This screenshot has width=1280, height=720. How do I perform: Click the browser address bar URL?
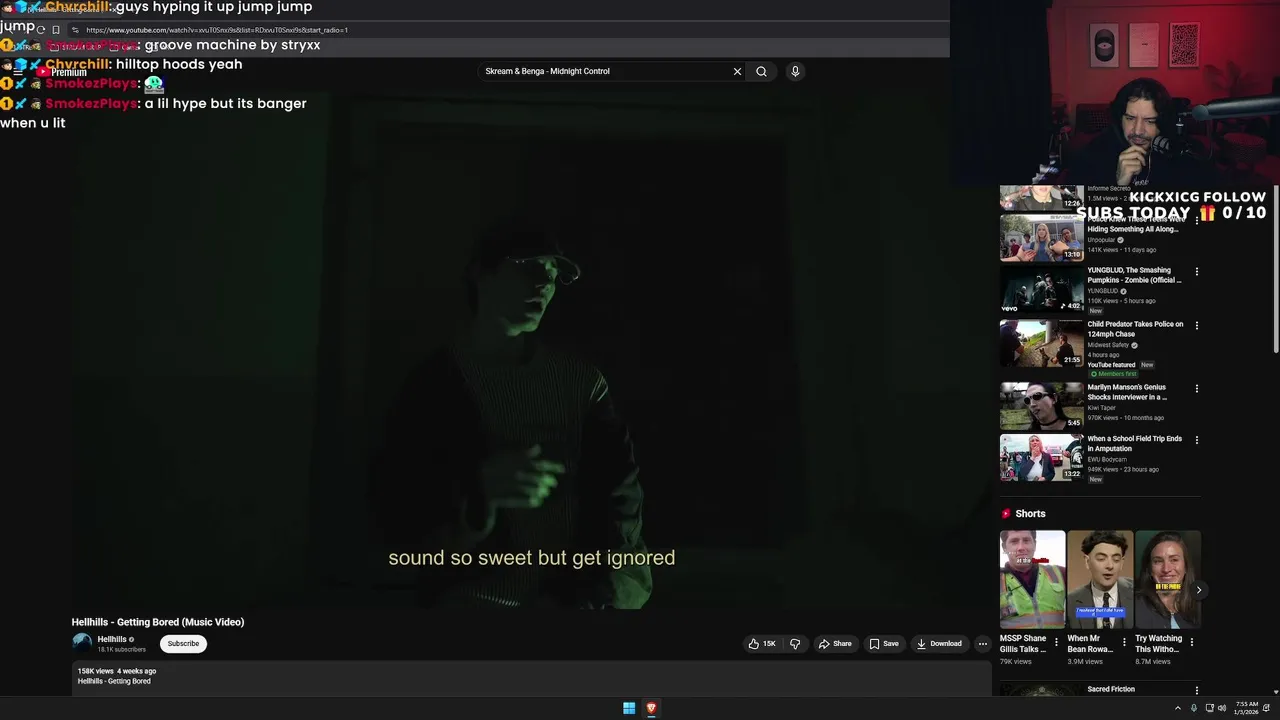point(217,30)
